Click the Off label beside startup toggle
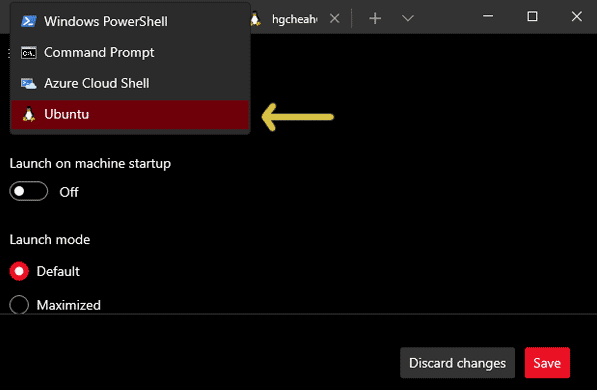The height and width of the screenshot is (390, 597). (69, 192)
